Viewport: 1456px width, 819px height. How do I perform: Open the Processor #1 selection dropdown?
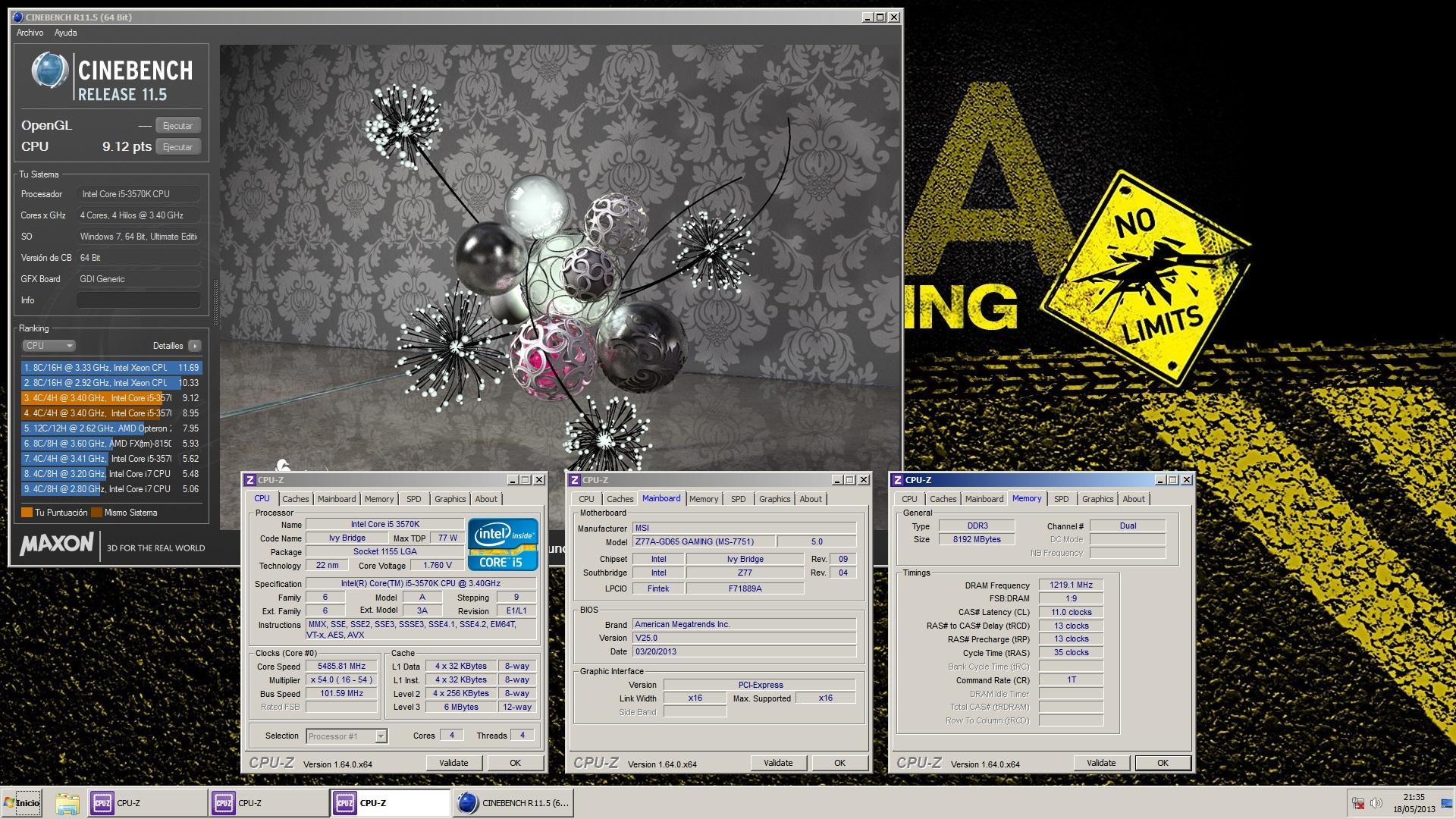click(347, 736)
